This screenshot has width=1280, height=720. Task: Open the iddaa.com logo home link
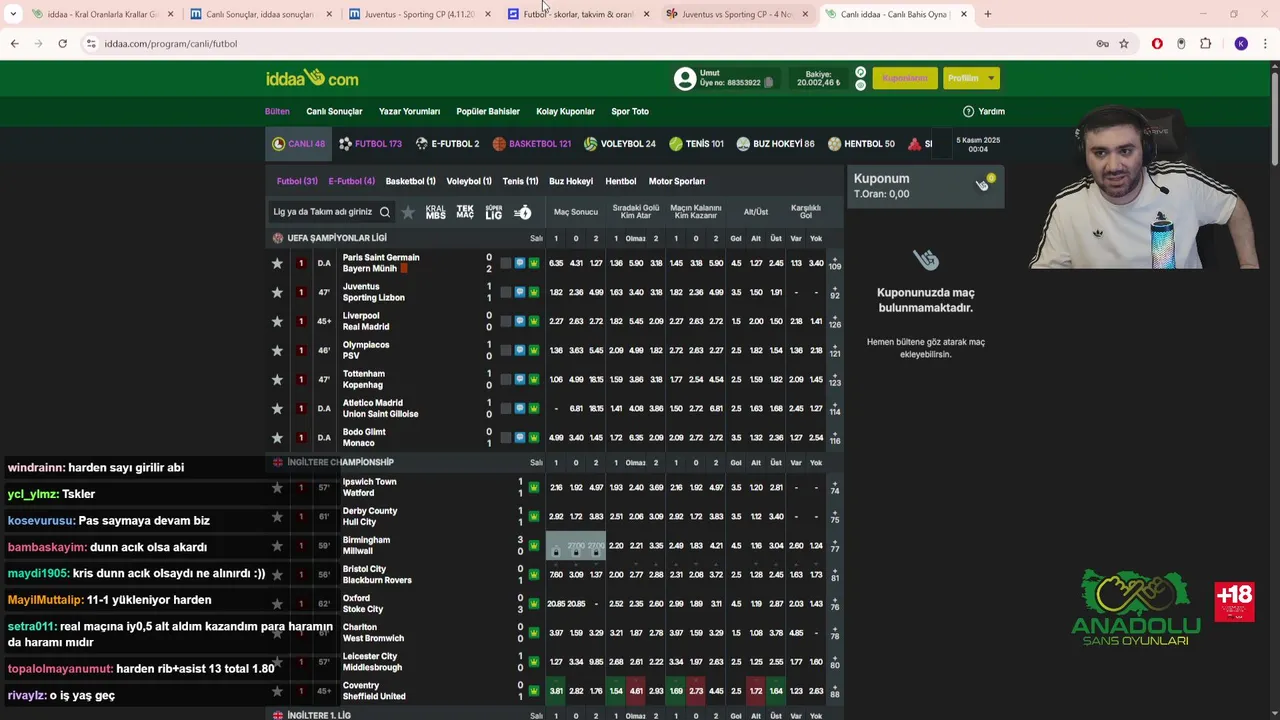312,78
